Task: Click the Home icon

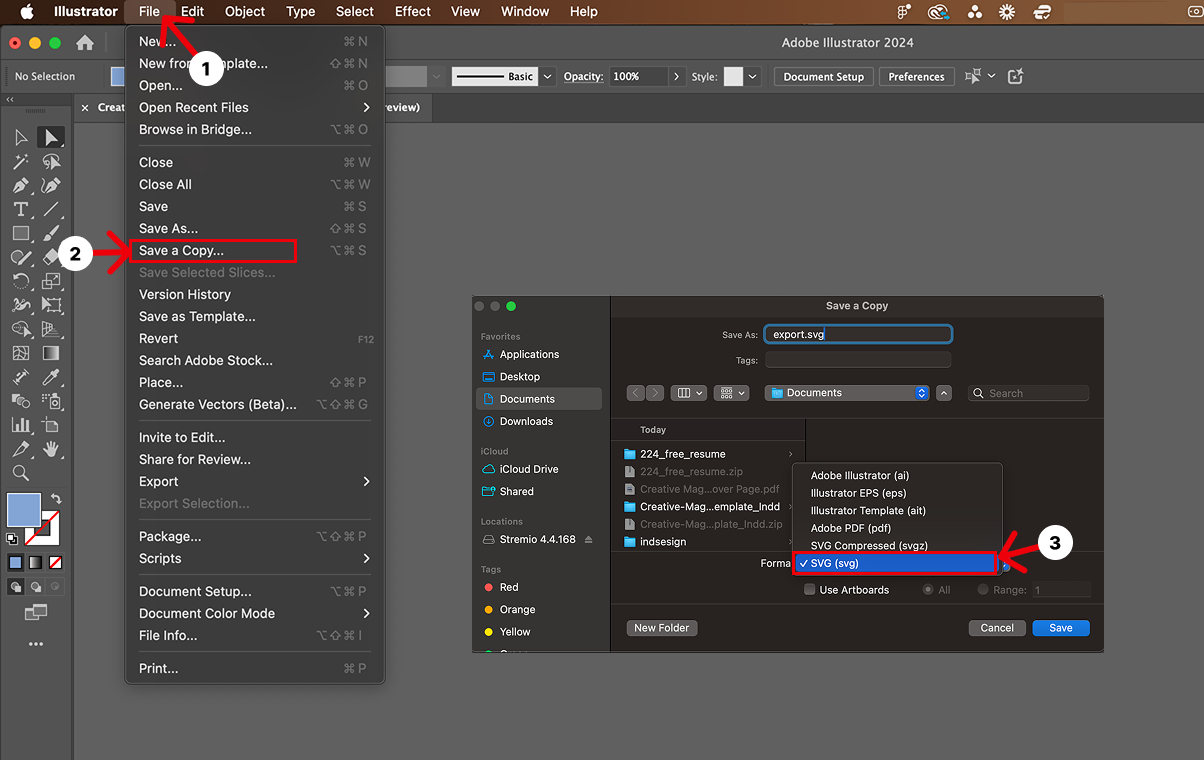Action: [x=85, y=43]
